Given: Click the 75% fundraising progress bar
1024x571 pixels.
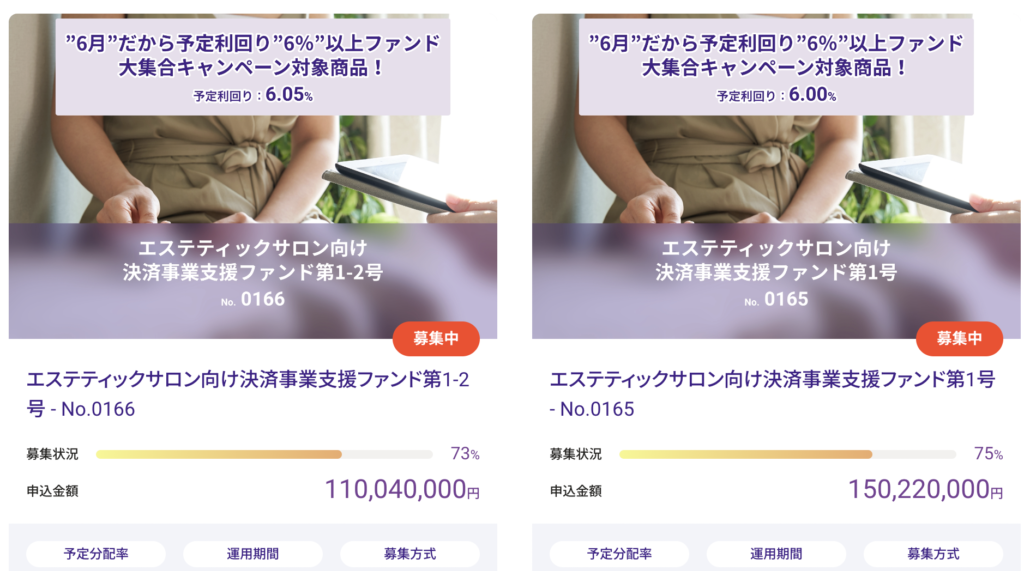Looking at the screenshot, I should [788, 454].
